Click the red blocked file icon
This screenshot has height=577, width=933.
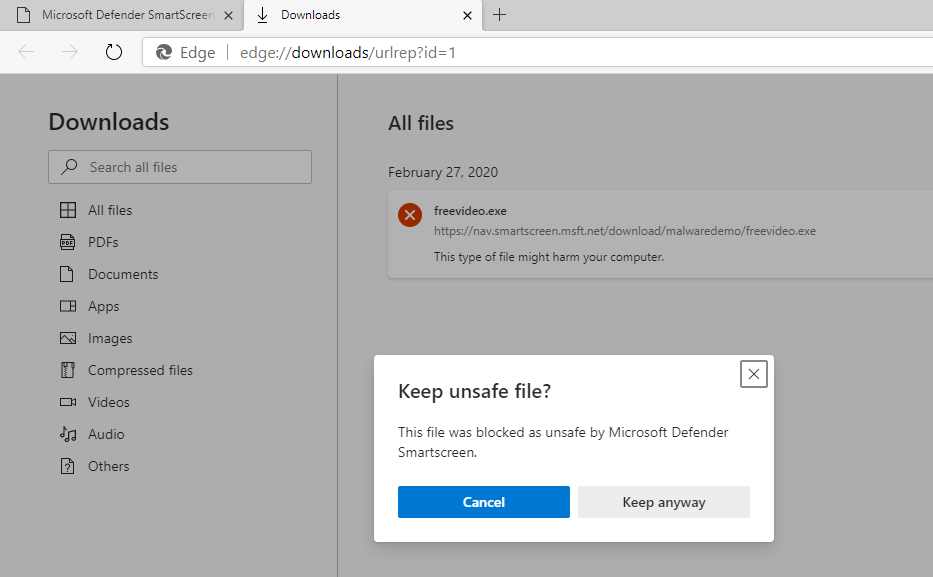point(410,215)
